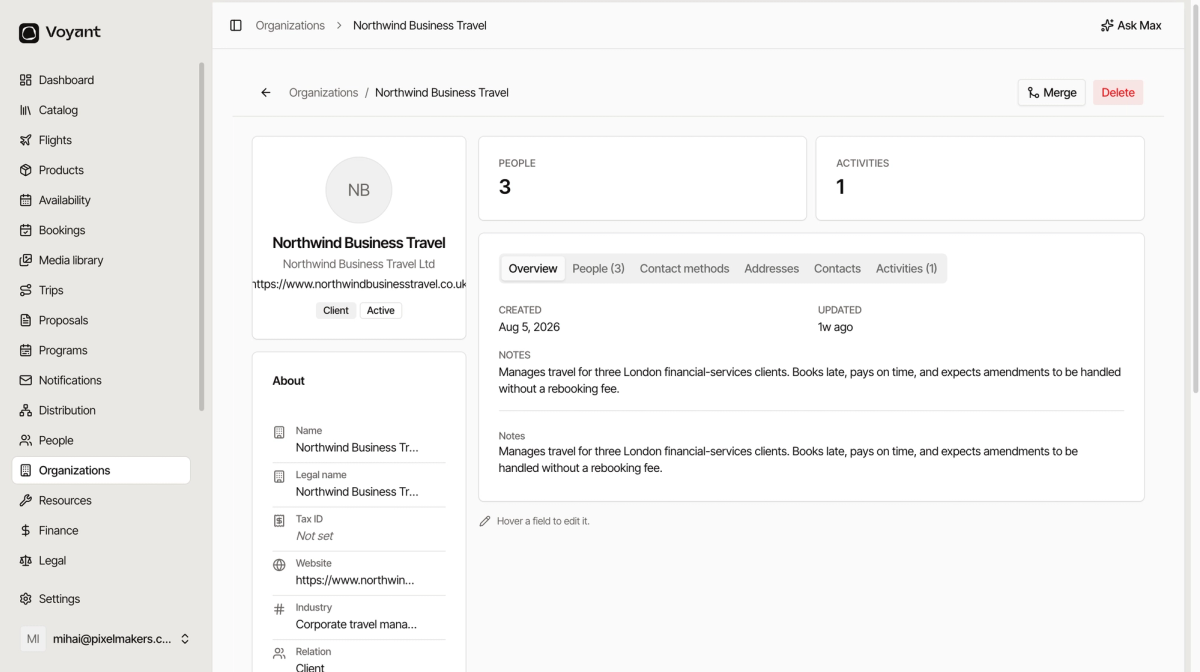Open the Addresses tab
Viewport: 1200px width, 672px height.
point(771,268)
